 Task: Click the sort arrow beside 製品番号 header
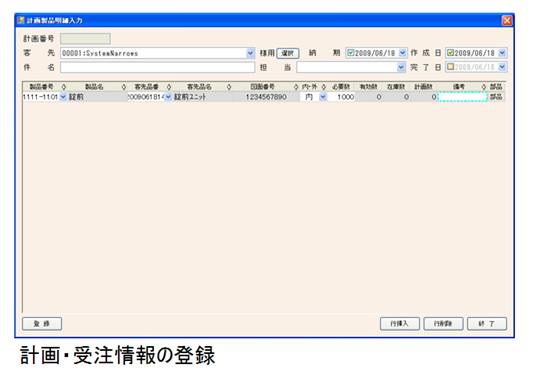(x=63, y=87)
